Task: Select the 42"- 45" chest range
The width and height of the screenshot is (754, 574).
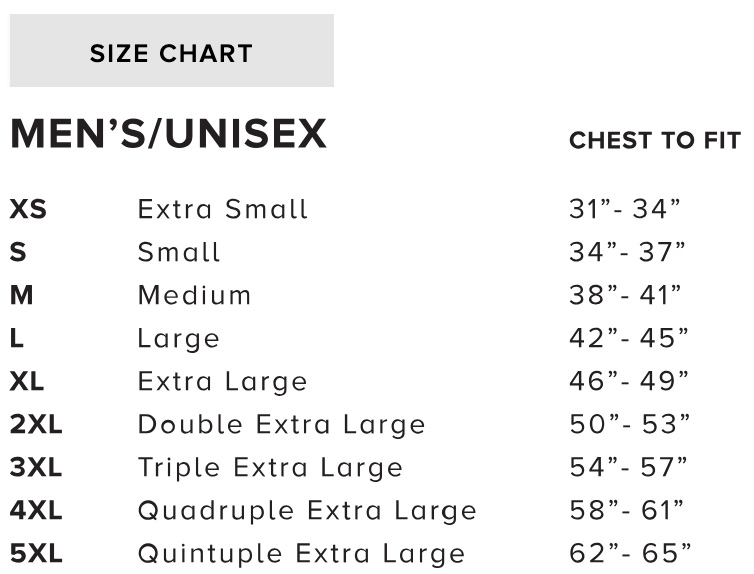Action: 629,339
